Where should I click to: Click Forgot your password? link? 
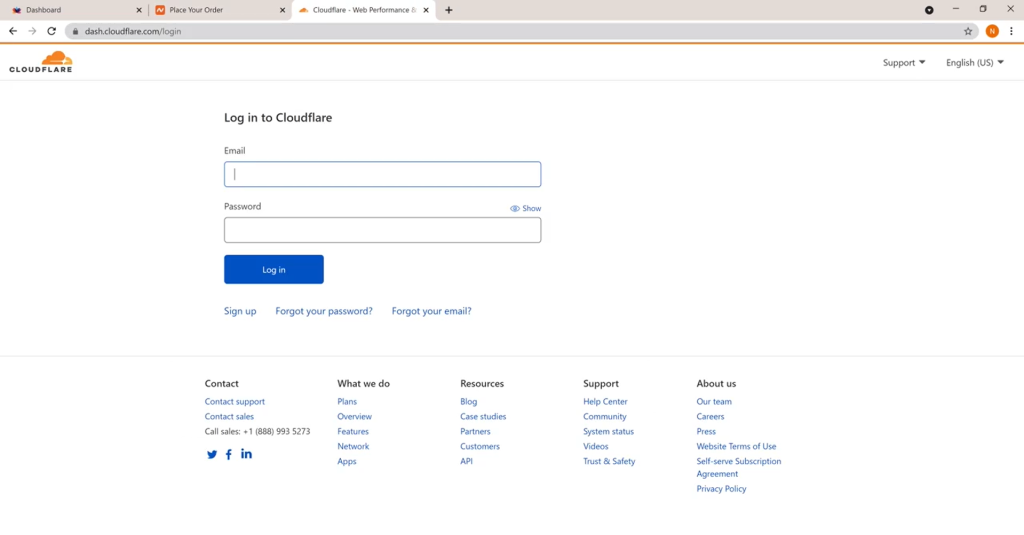tap(324, 311)
